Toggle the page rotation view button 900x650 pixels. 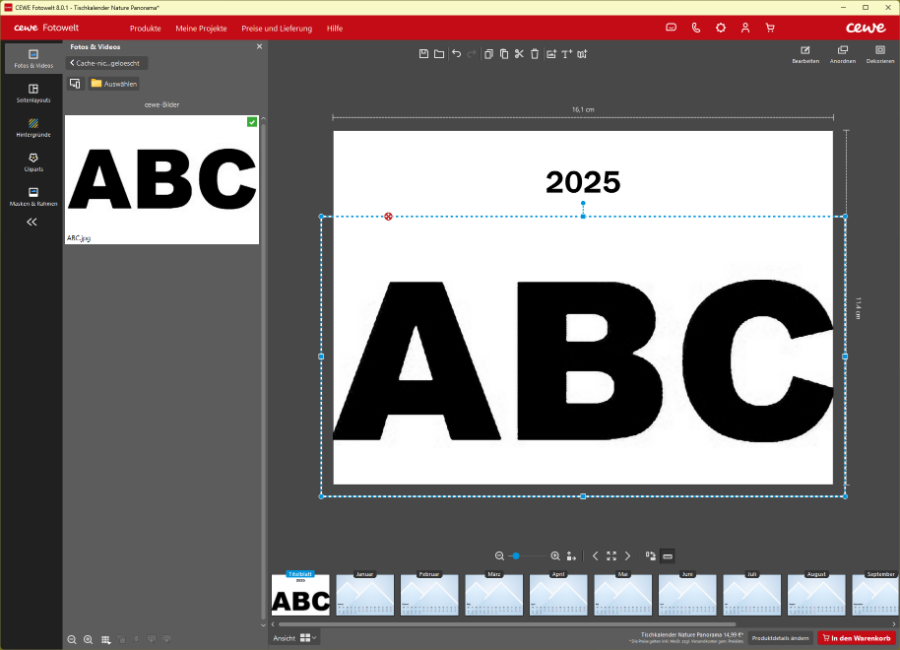pyautogui.click(x=650, y=556)
